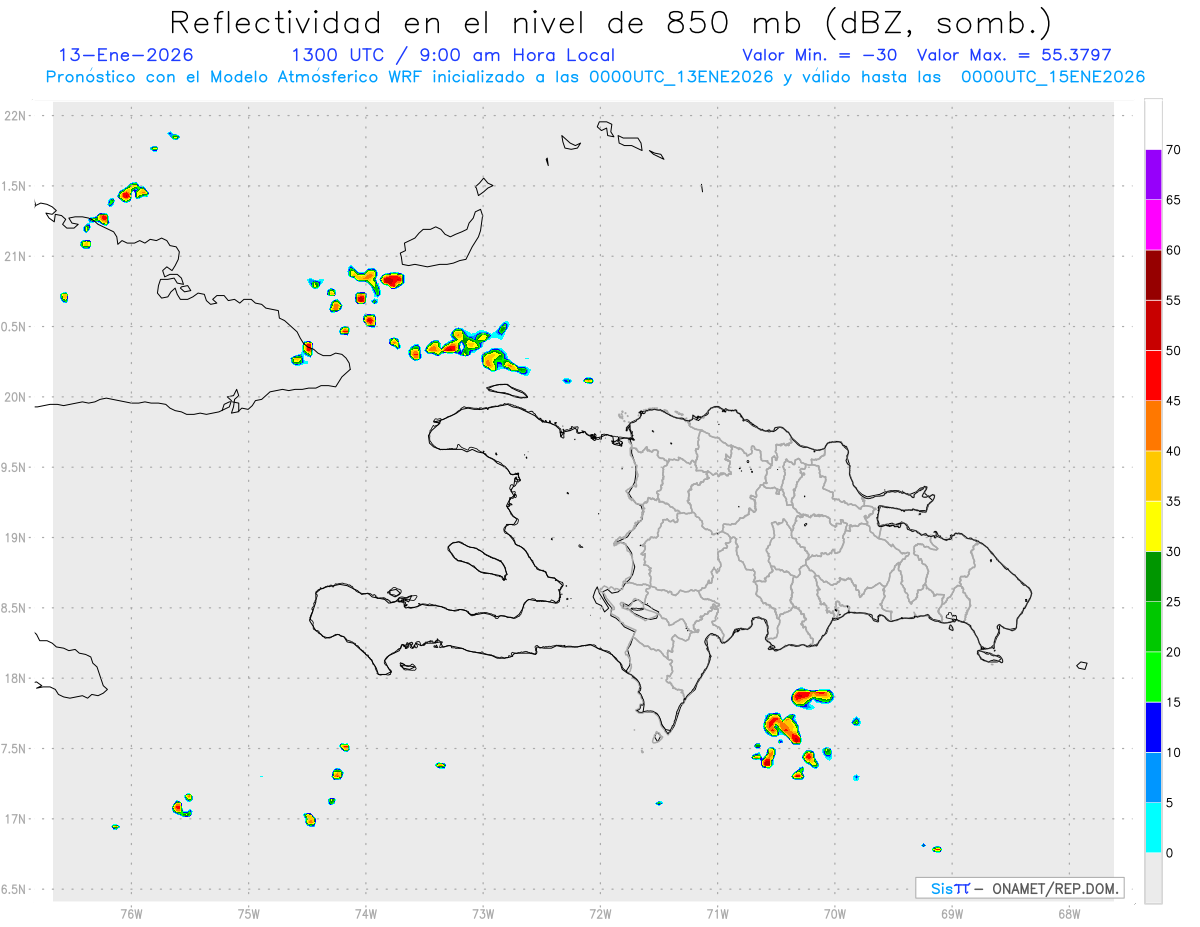Select the dark red 50–55 dBZ legend swatch
The width and height of the screenshot is (1200, 927).
1153,326
